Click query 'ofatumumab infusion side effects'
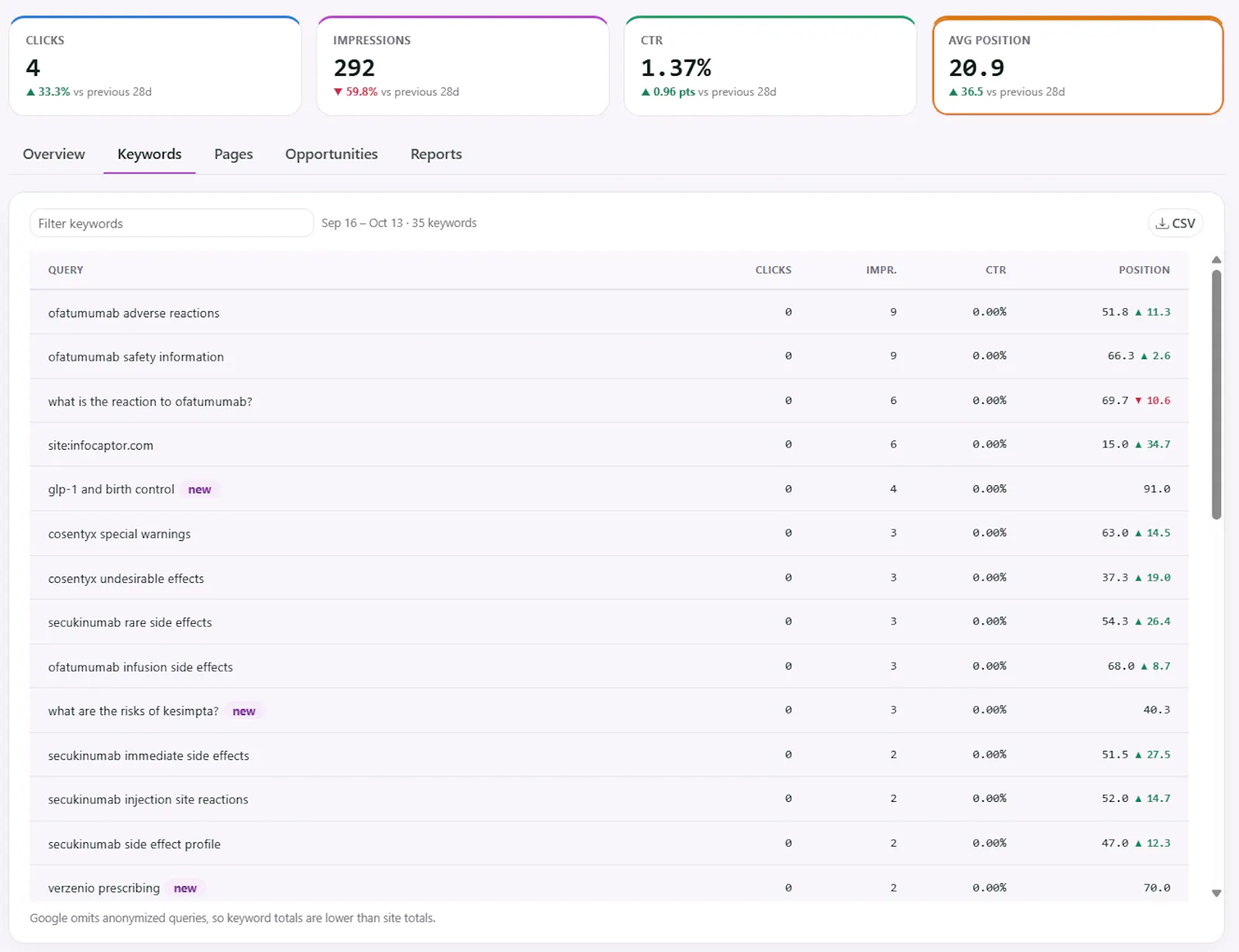This screenshot has height=952, width=1239. tap(141, 667)
